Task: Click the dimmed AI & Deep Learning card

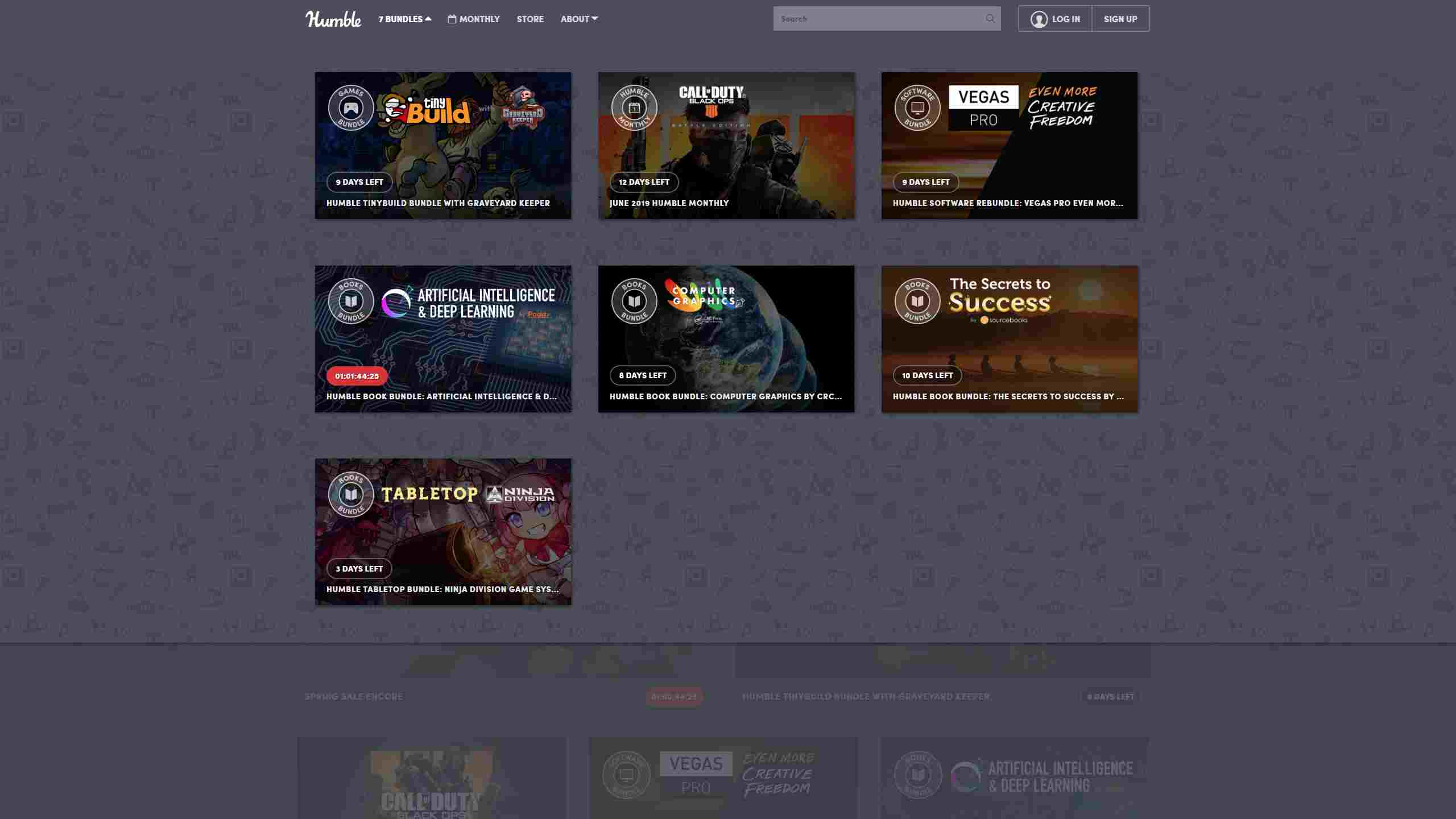Action: coord(1015,778)
